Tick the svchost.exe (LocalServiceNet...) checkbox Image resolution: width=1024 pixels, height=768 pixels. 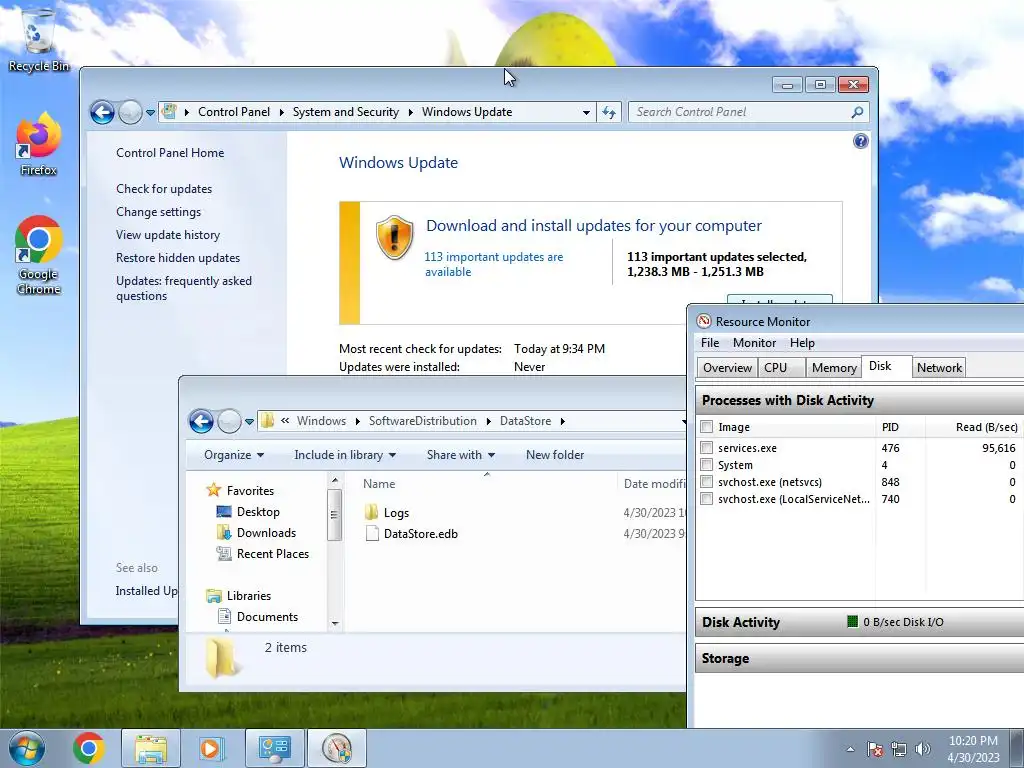[x=706, y=498]
